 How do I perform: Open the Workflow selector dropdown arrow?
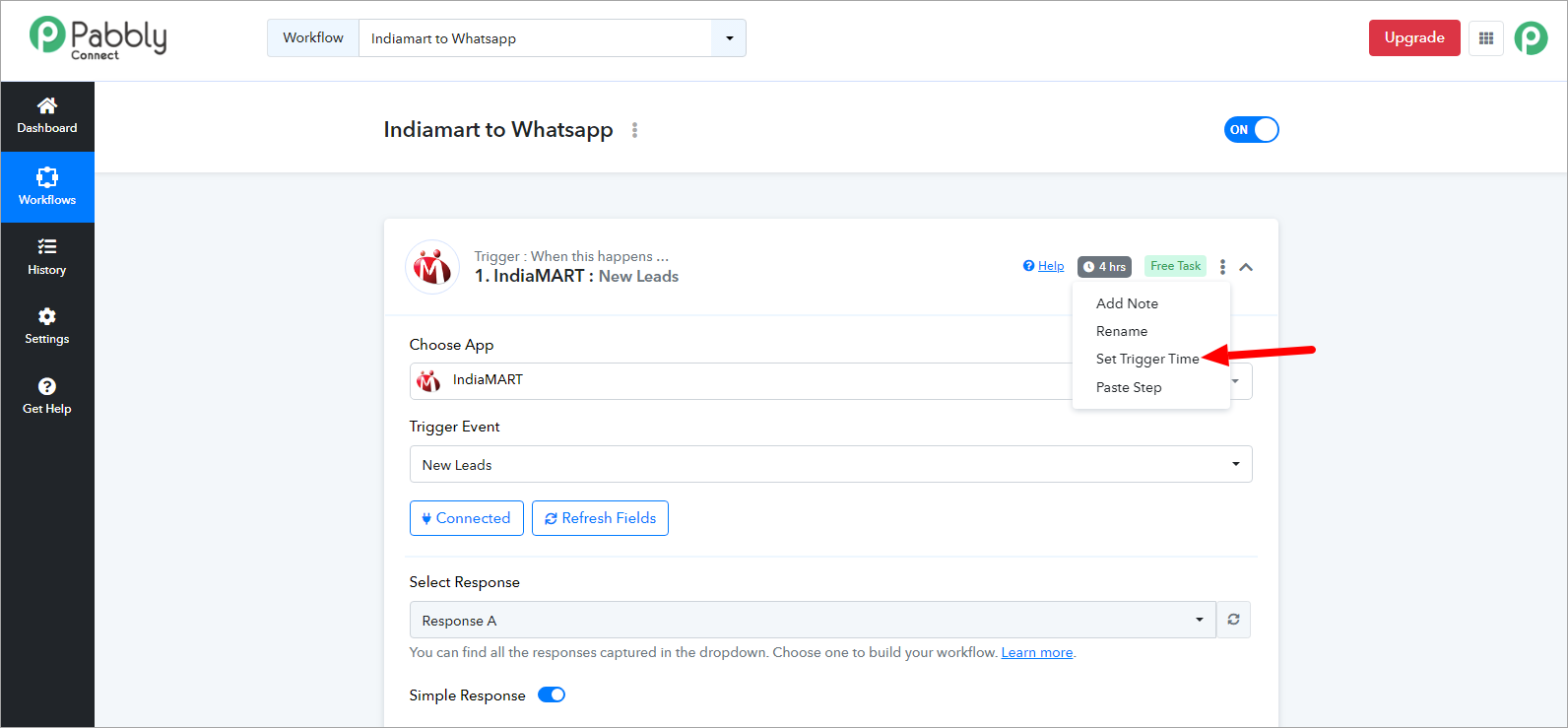coord(729,38)
